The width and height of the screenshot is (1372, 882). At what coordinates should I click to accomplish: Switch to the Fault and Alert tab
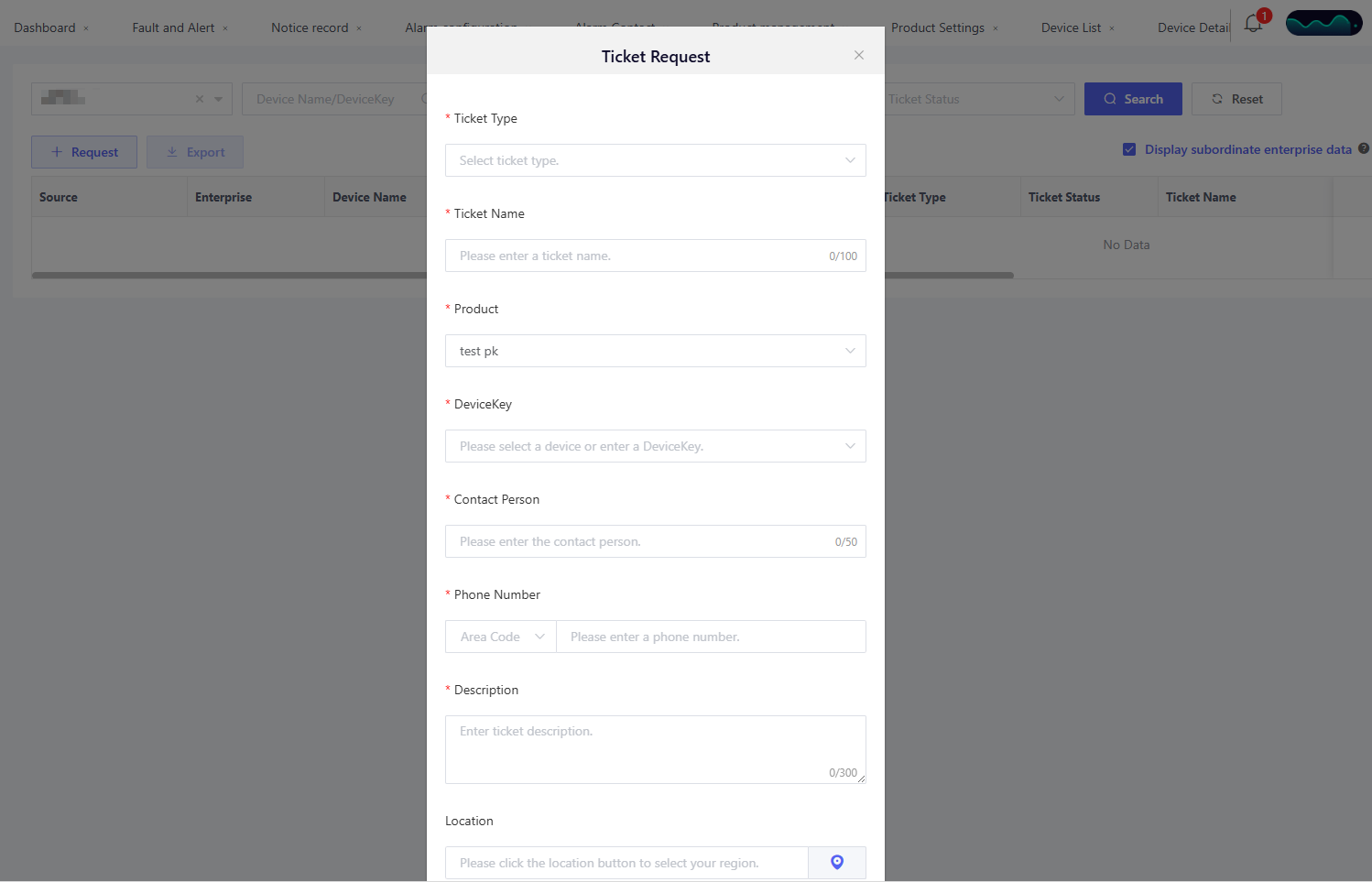(x=173, y=27)
